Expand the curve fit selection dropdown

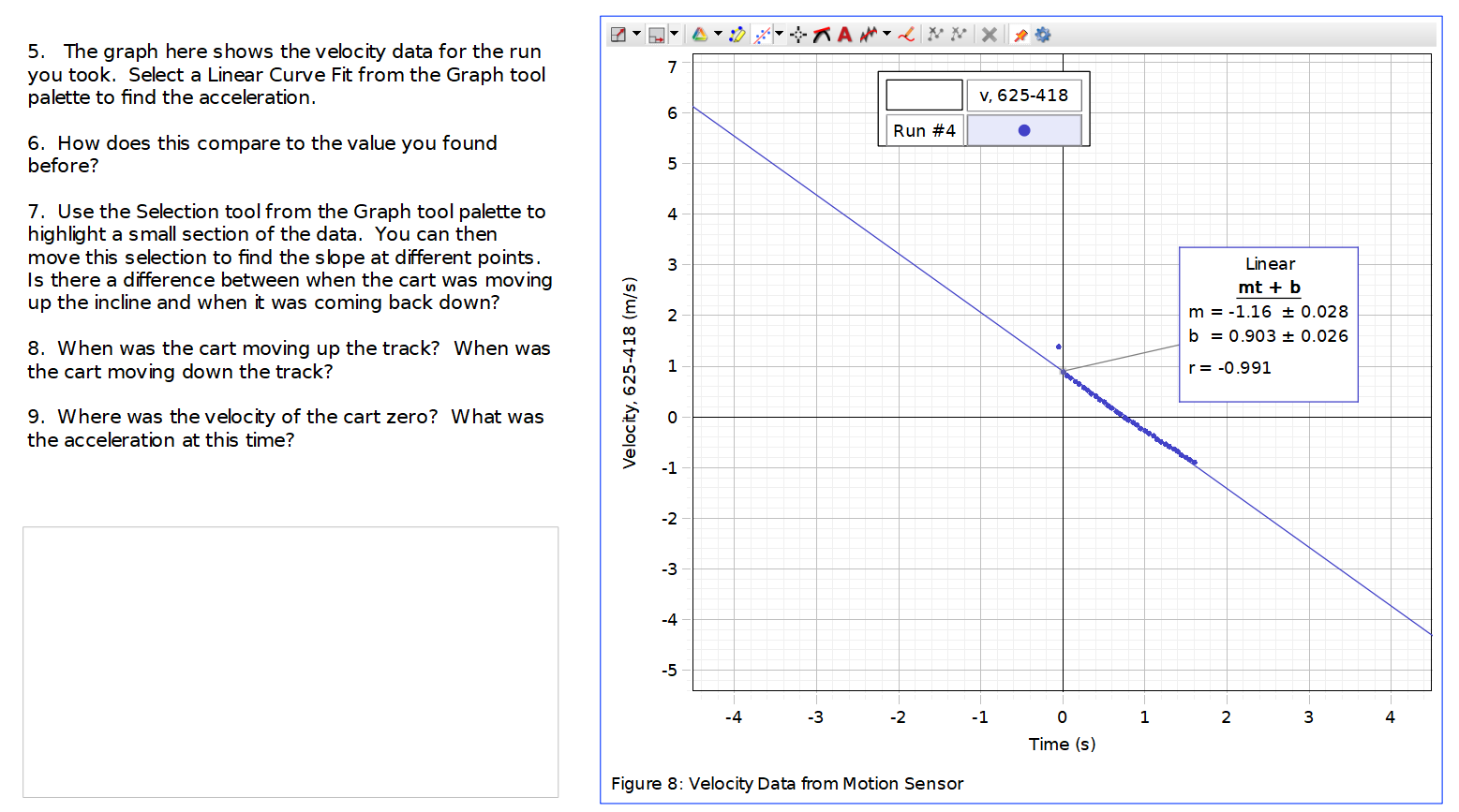(x=778, y=35)
